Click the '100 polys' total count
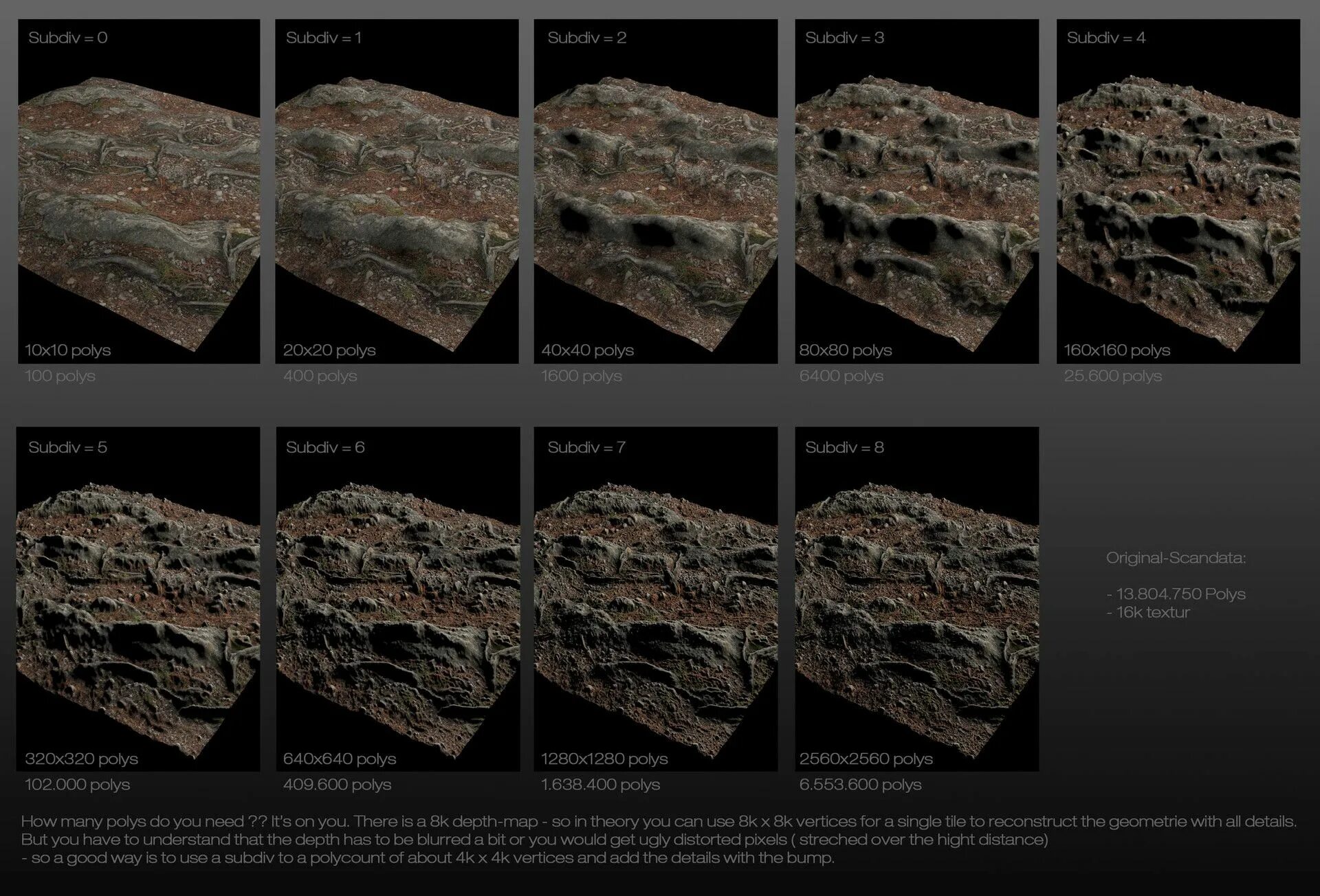The width and height of the screenshot is (1320, 896). click(x=60, y=377)
